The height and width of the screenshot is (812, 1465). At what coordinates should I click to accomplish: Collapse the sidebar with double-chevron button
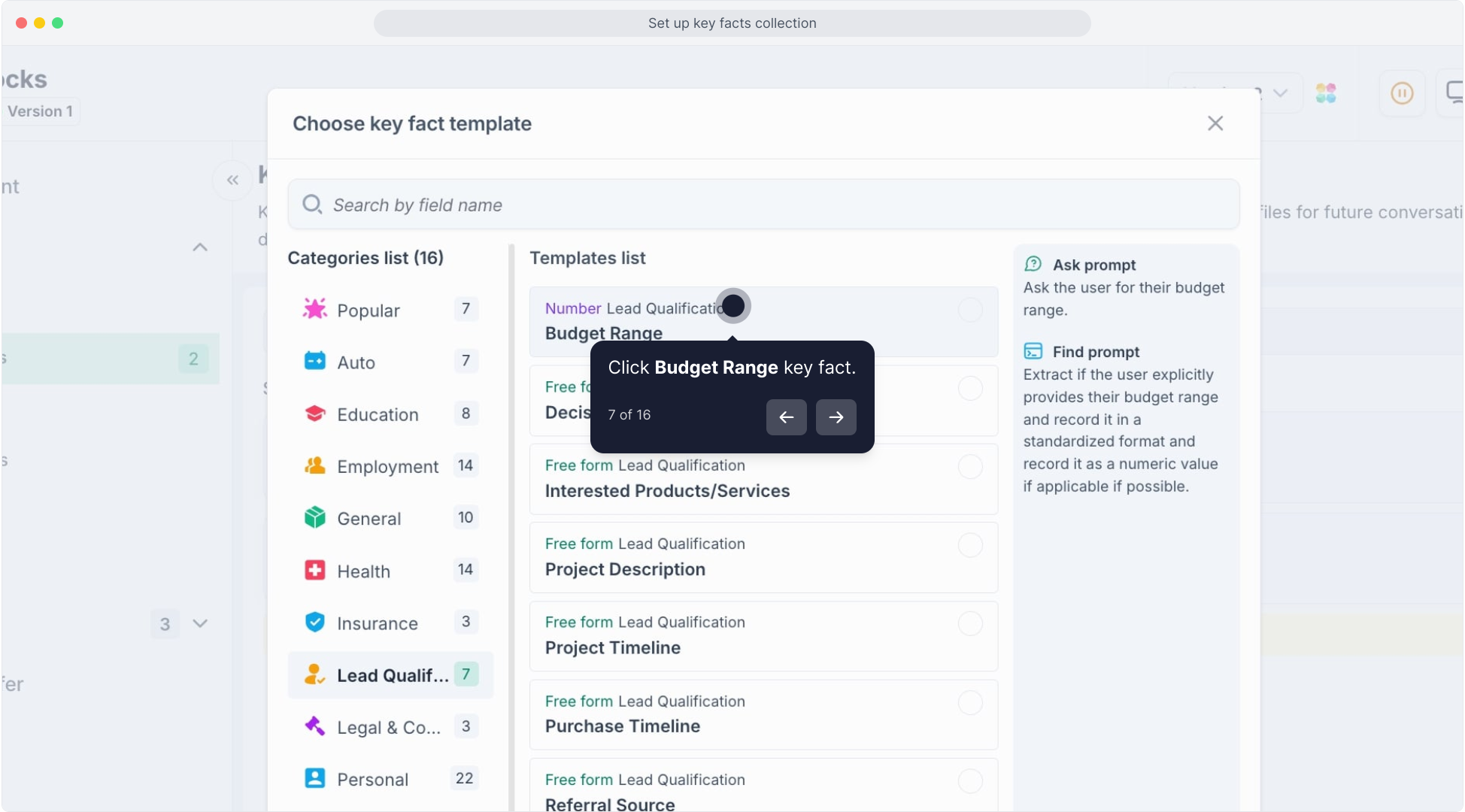pyautogui.click(x=232, y=180)
